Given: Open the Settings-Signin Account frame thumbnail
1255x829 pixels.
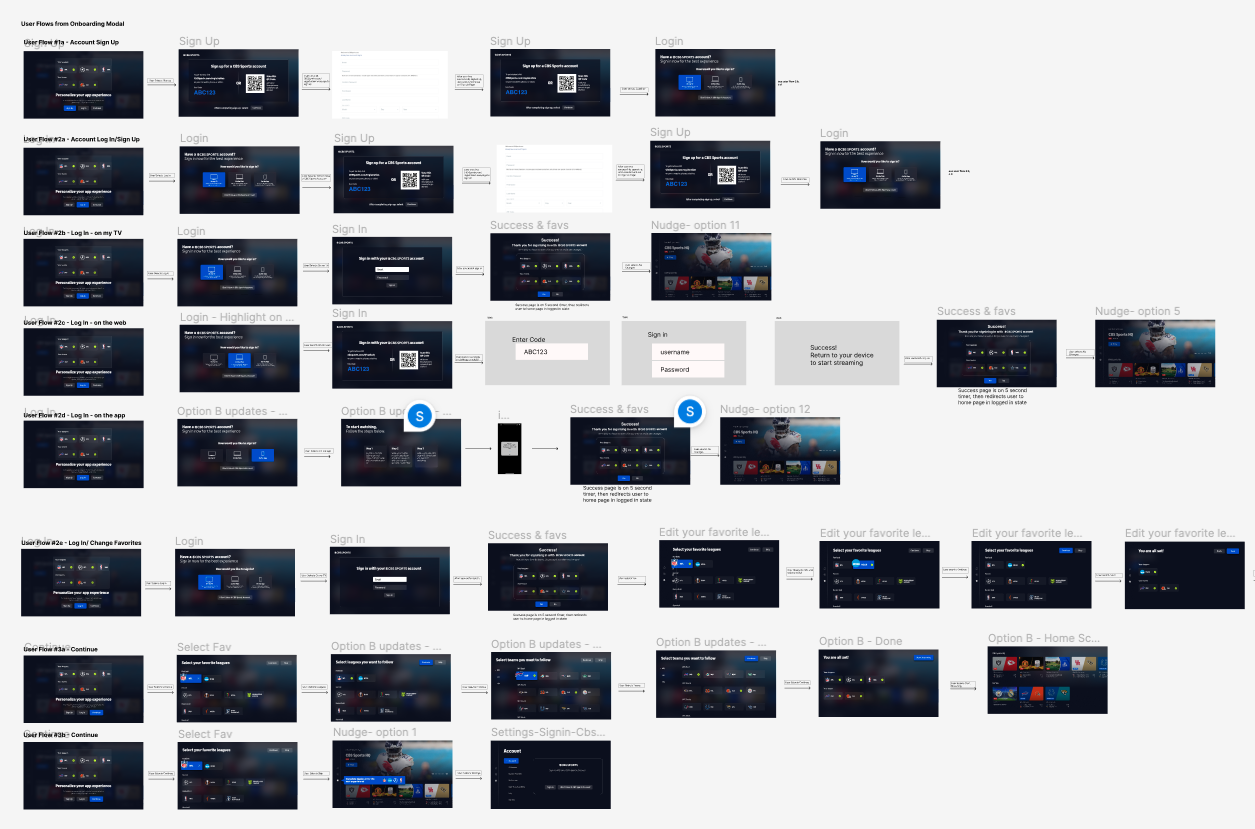Looking at the screenshot, I should click(x=551, y=774).
